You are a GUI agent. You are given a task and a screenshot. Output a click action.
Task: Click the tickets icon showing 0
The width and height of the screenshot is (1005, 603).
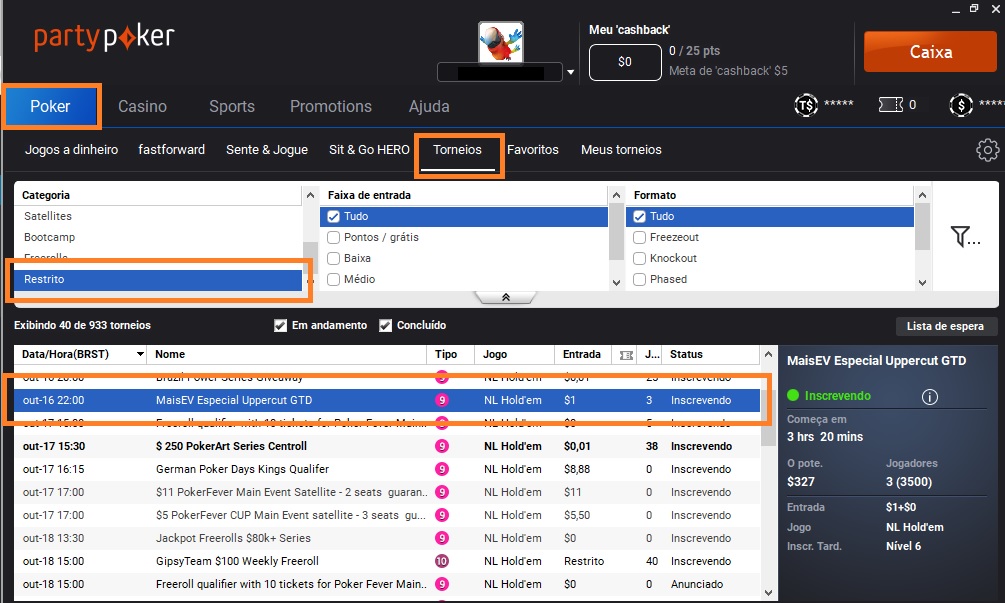coord(891,104)
